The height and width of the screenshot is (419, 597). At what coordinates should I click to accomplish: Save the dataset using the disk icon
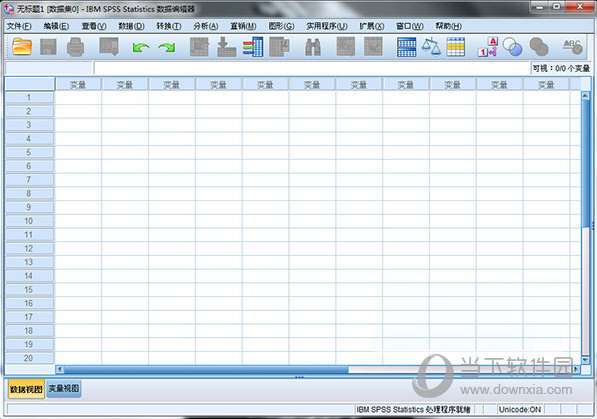pyautogui.click(x=48, y=47)
